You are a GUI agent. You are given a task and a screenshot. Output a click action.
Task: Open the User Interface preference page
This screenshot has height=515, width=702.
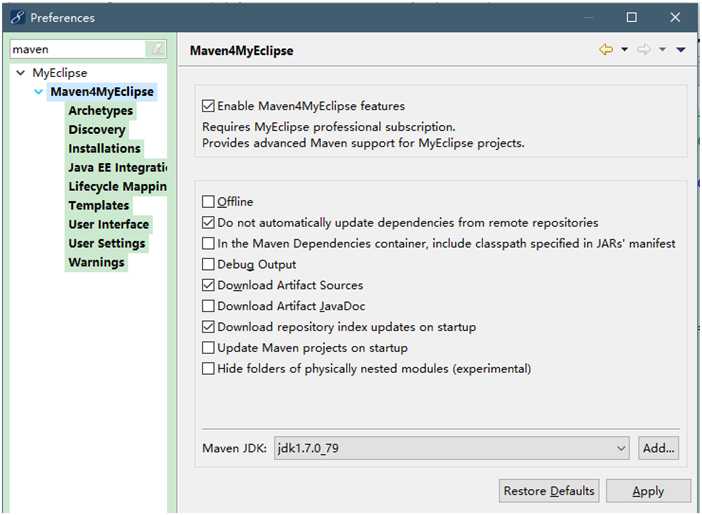click(x=109, y=224)
